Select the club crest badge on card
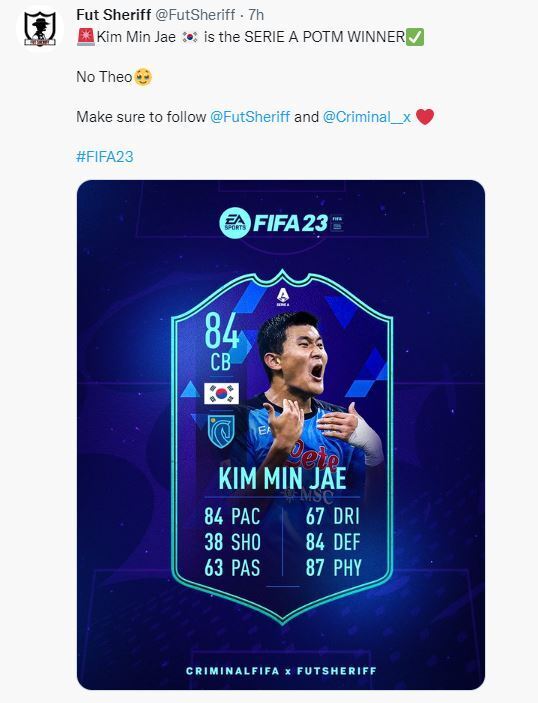The height and width of the screenshot is (703, 538). click(221, 431)
